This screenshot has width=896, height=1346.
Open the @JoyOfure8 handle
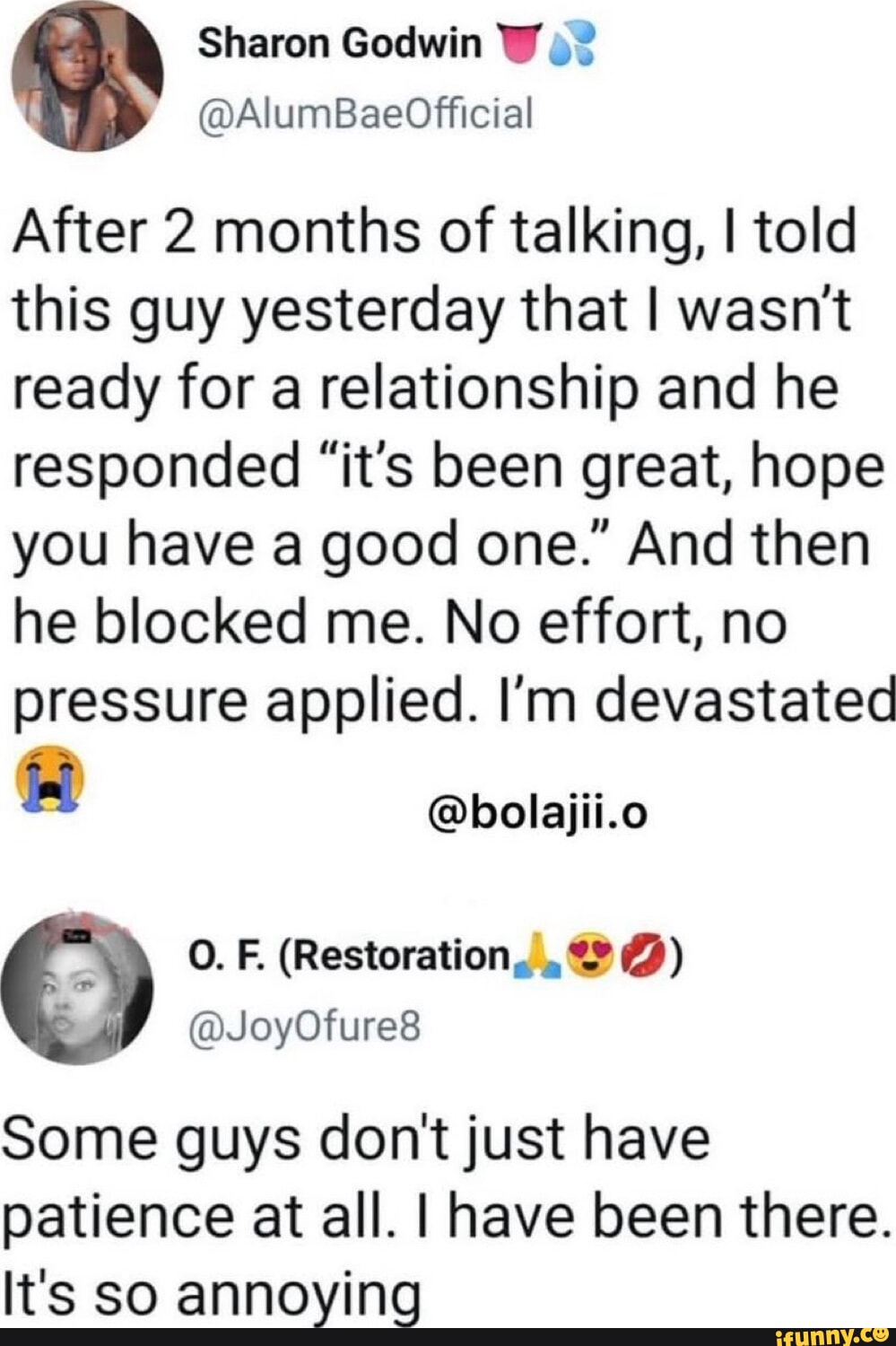click(303, 1024)
